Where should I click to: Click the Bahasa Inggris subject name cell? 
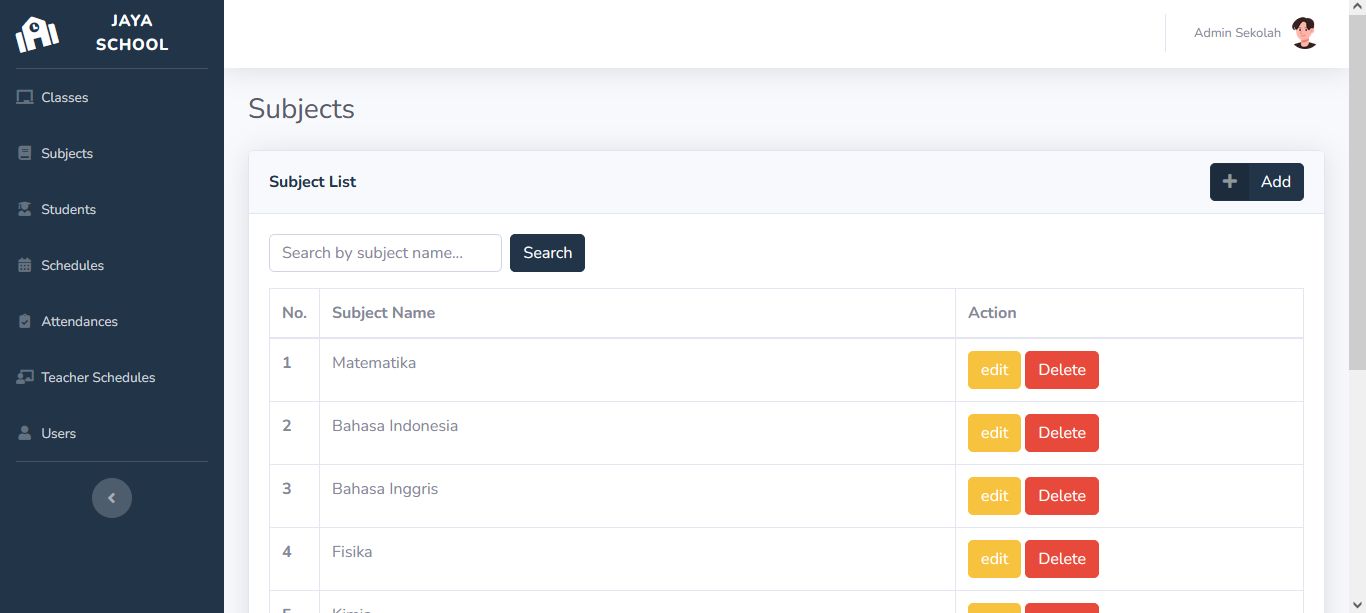(x=637, y=496)
